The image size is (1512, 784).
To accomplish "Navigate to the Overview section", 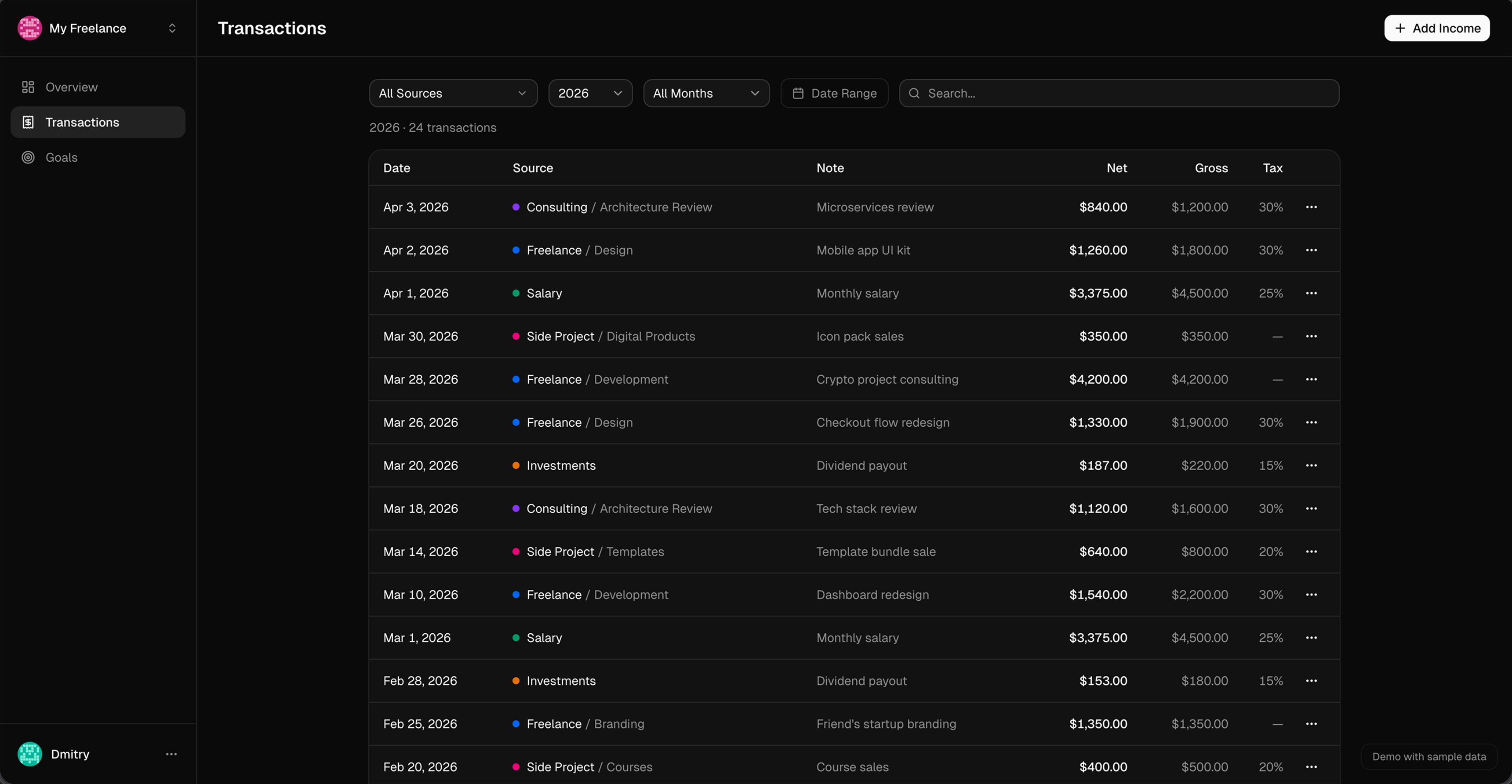I will pos(71,87).
